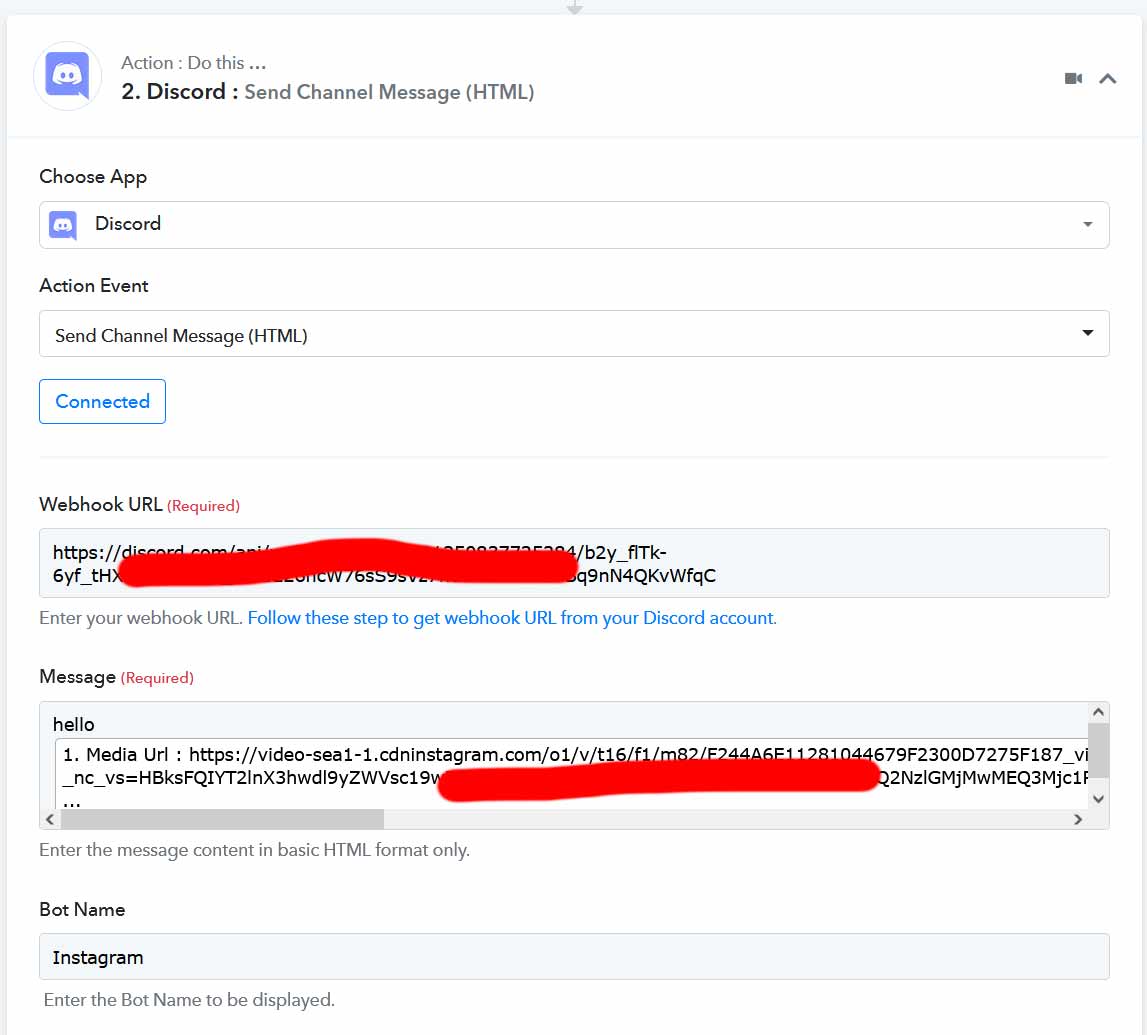Collapse the Discord action step chevron
Screen dimensions: 1147x1035
(x=1107, y=78)
